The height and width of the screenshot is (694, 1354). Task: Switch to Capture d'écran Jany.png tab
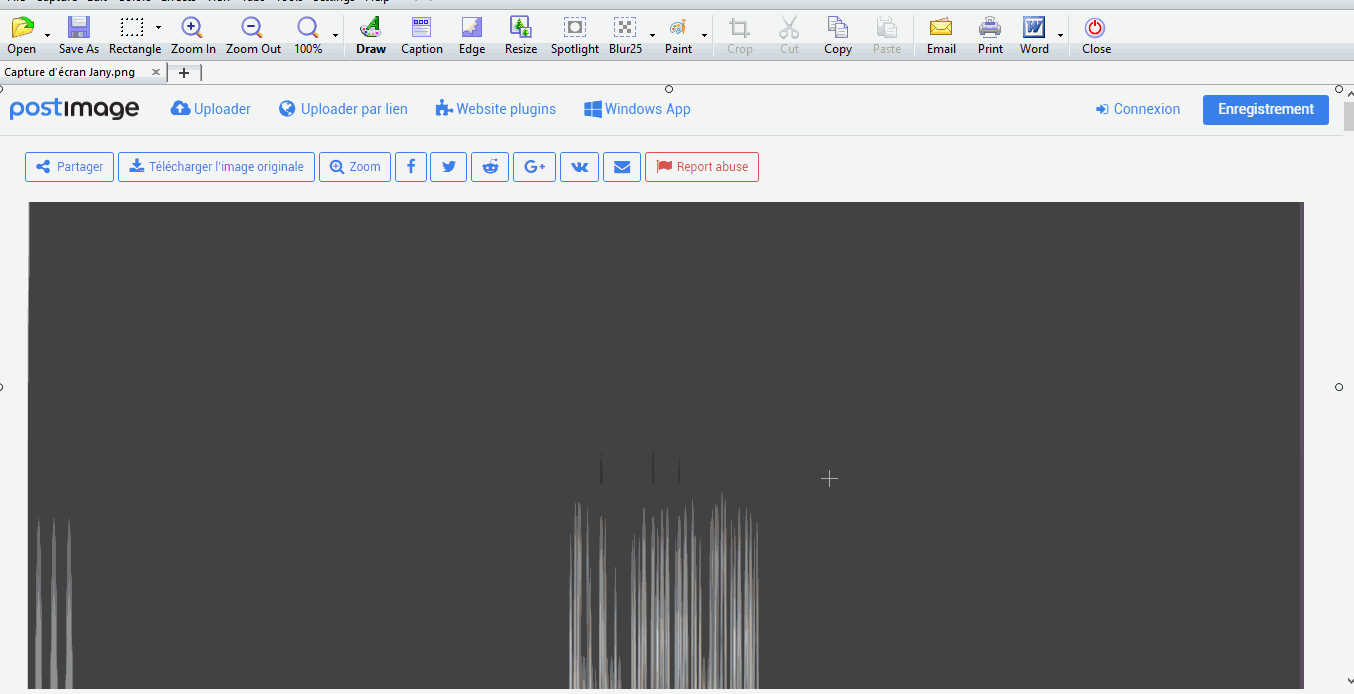click(70, 72)
